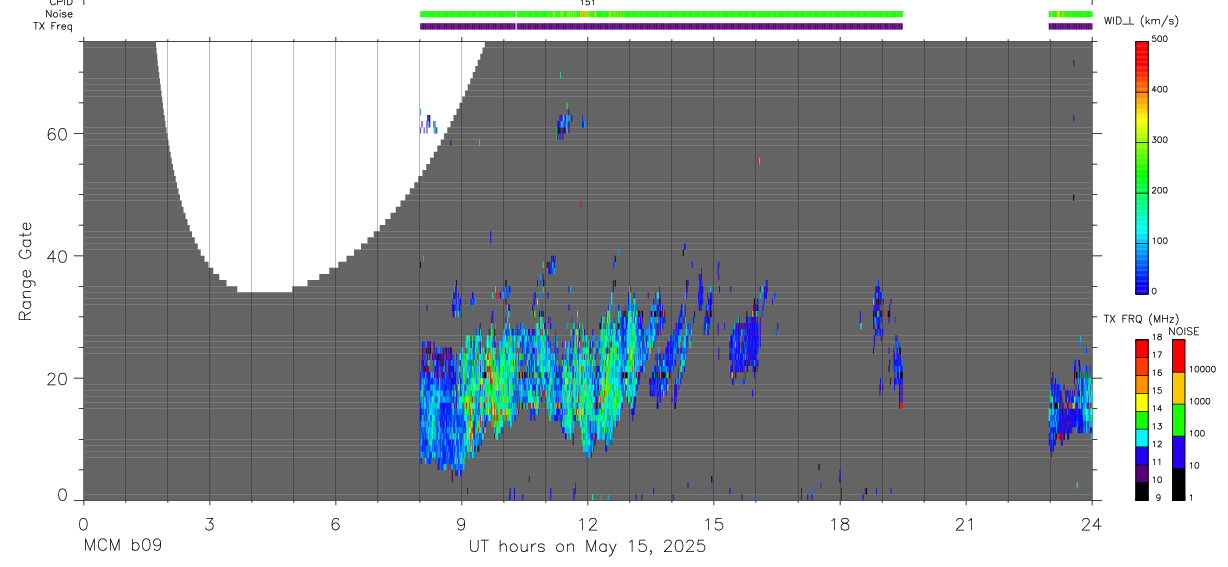The image size is (1228, 567).
Task: Click the TX Freq row label at top
Action: [x=53, y=26]
